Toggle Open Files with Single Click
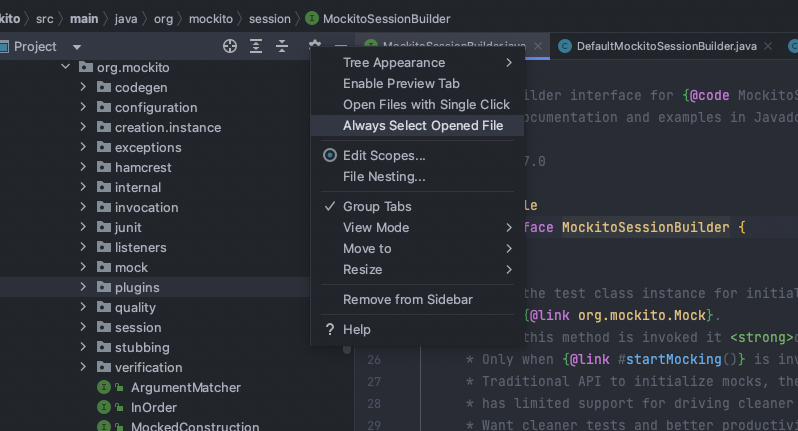This screenshot has width=798, height=431. (x=417, y=104)
